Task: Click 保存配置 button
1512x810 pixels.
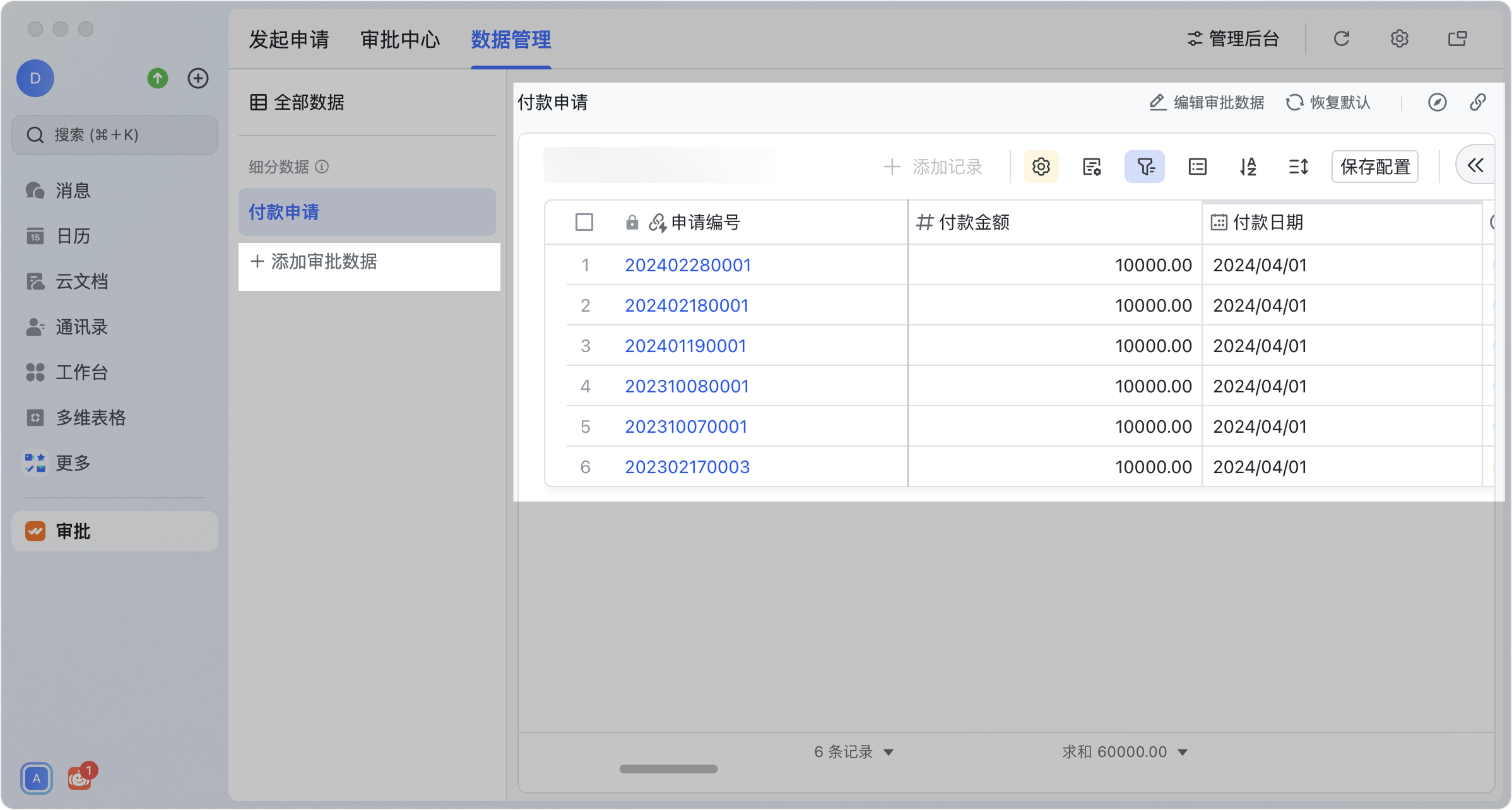Action: [1375, 167]
